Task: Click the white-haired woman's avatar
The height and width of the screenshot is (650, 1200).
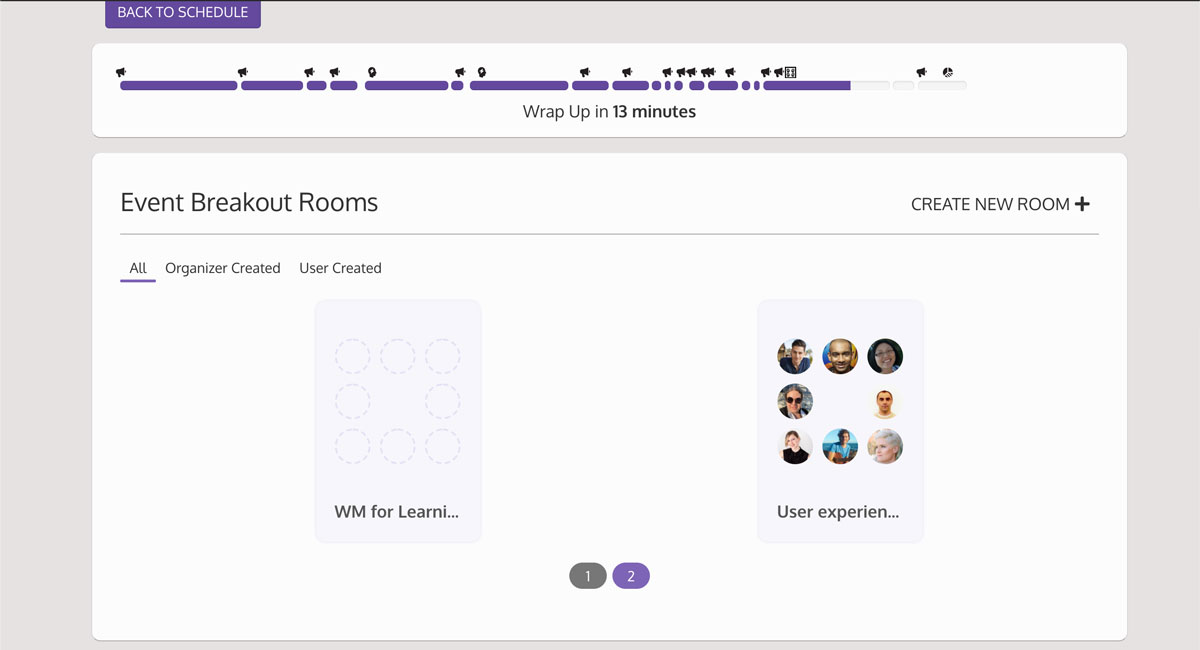Action: click(885, 446)
